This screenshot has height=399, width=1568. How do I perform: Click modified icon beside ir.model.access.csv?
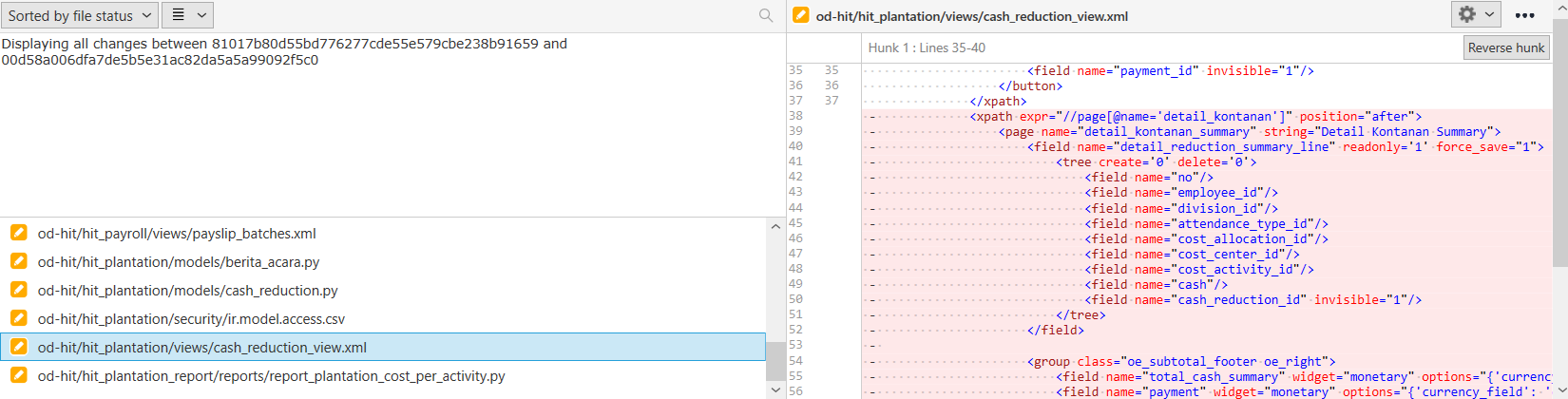click(18, 318)
